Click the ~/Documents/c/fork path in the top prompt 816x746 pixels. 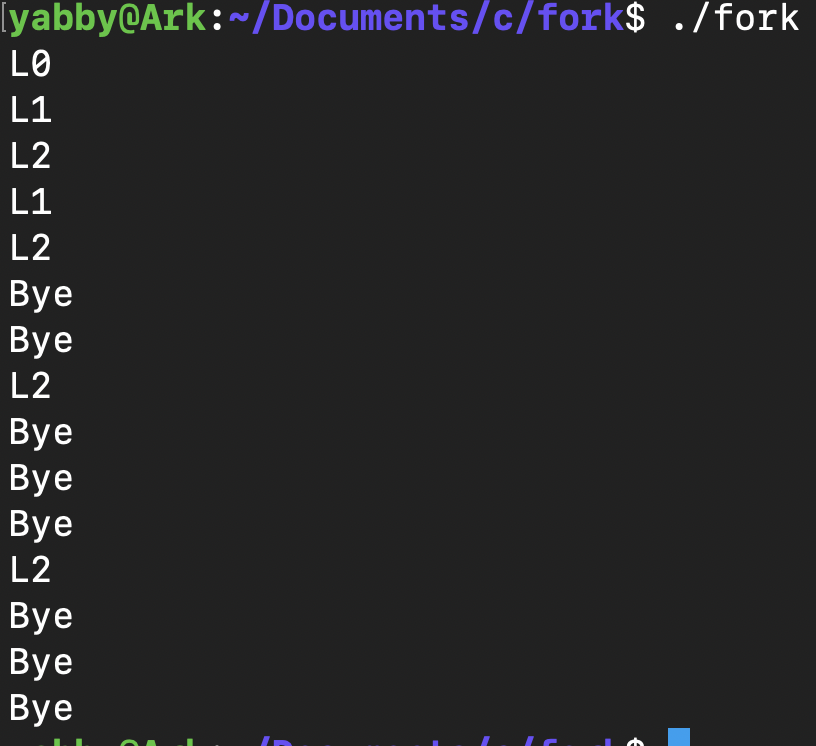point(425,19)
